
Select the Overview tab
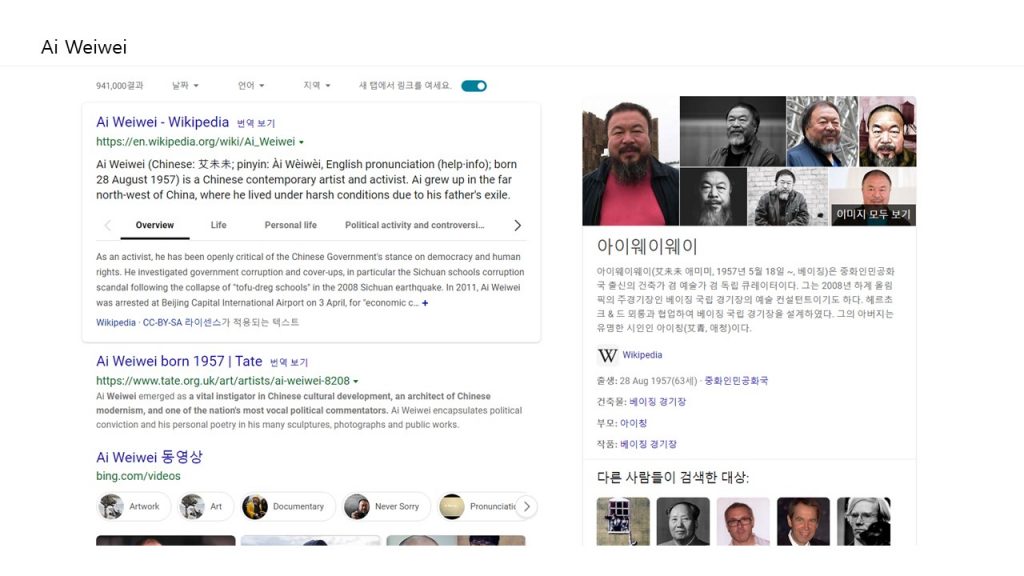[x=155, y=225]
